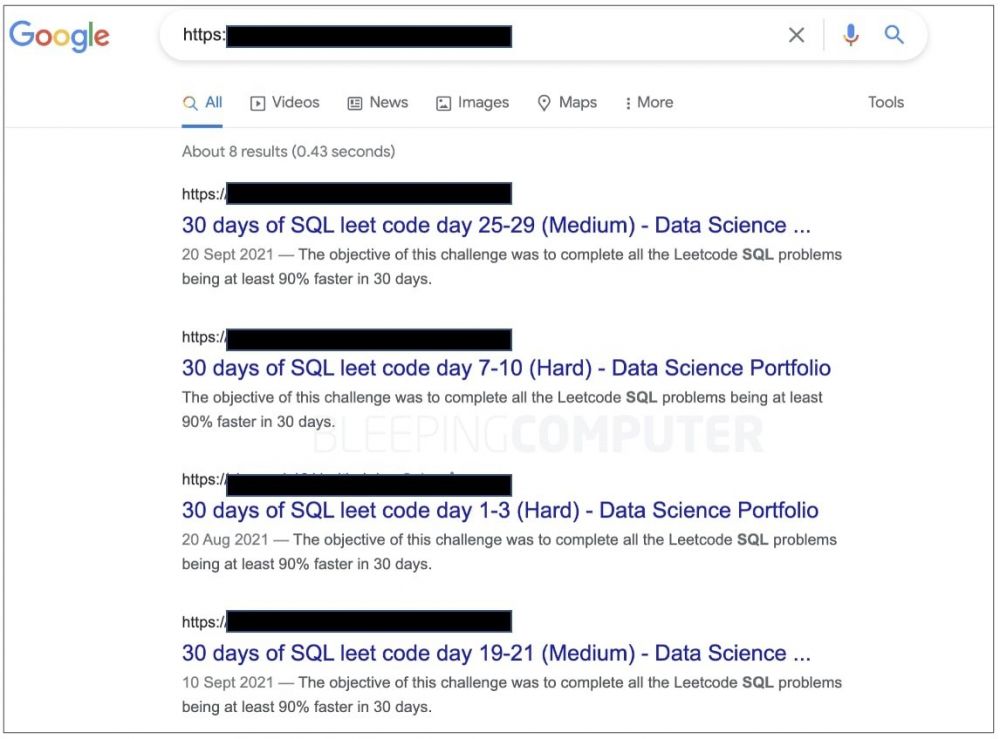Click the Google logo
Screen dimensions: 1000x739
click(x=59, y=36)
